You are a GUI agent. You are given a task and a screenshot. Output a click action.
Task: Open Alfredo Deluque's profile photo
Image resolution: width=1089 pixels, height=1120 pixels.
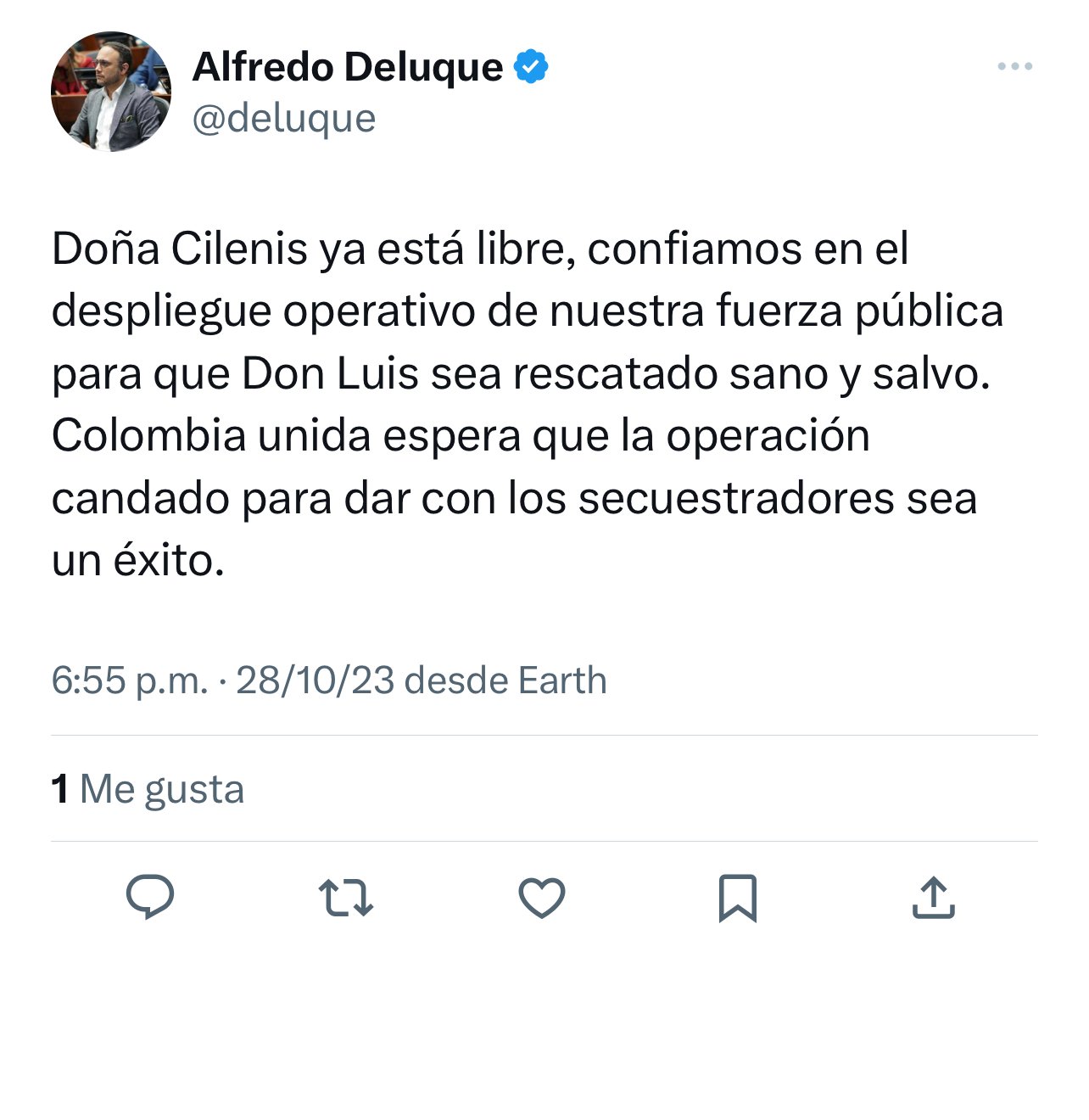click(111, 92)
